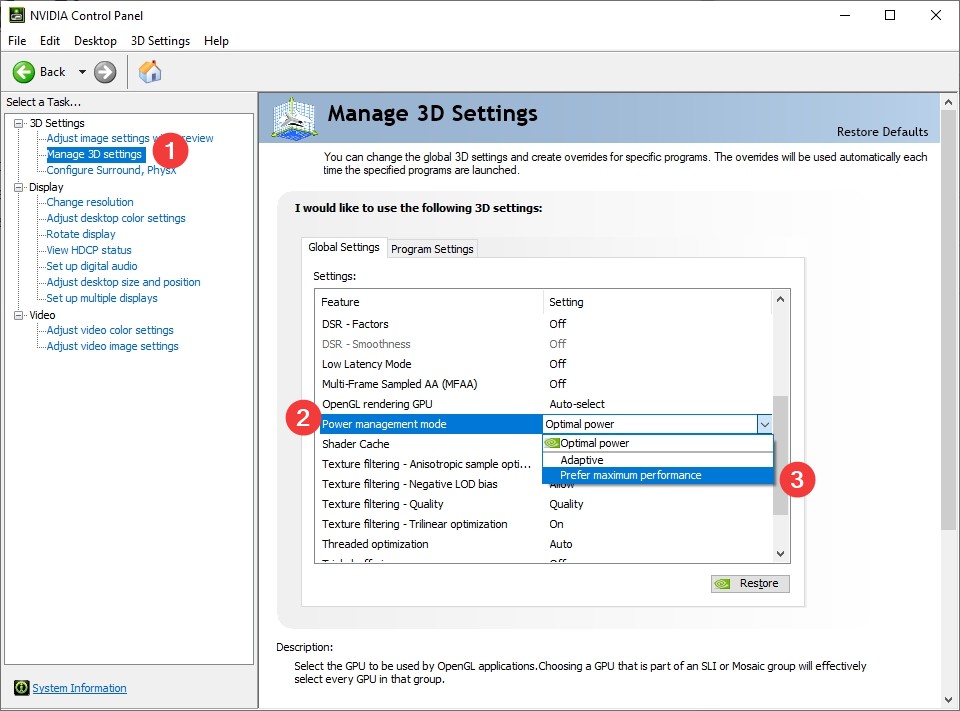Select Texture filtering - Negative LOD bias row
This screenshot has width=960, height=711.
click(430, 484)
